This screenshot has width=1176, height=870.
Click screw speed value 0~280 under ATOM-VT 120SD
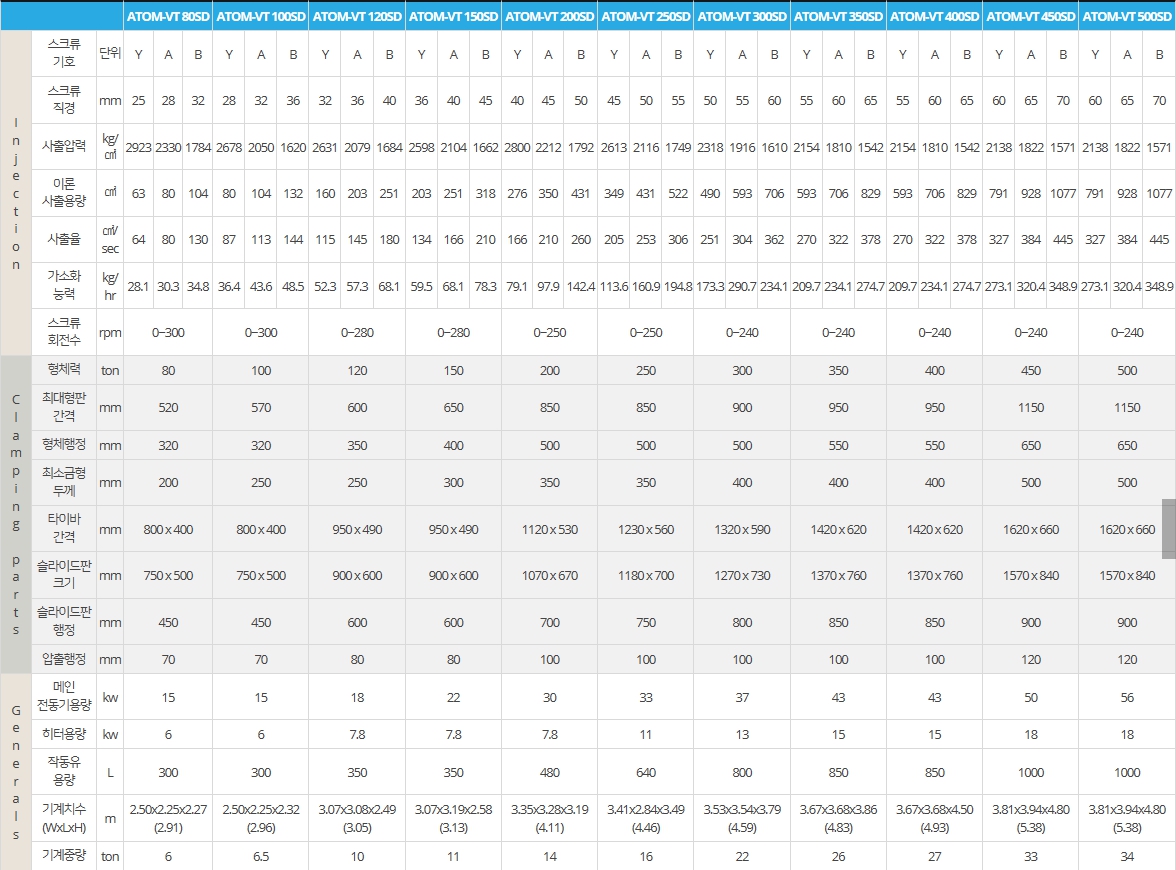[357, 332]
